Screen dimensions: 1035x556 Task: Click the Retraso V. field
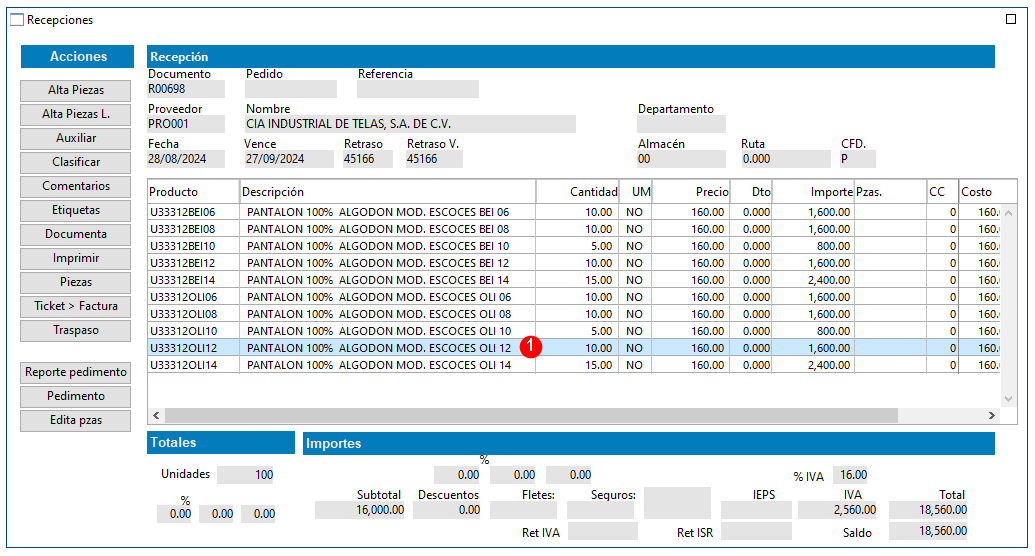(434, 159)
